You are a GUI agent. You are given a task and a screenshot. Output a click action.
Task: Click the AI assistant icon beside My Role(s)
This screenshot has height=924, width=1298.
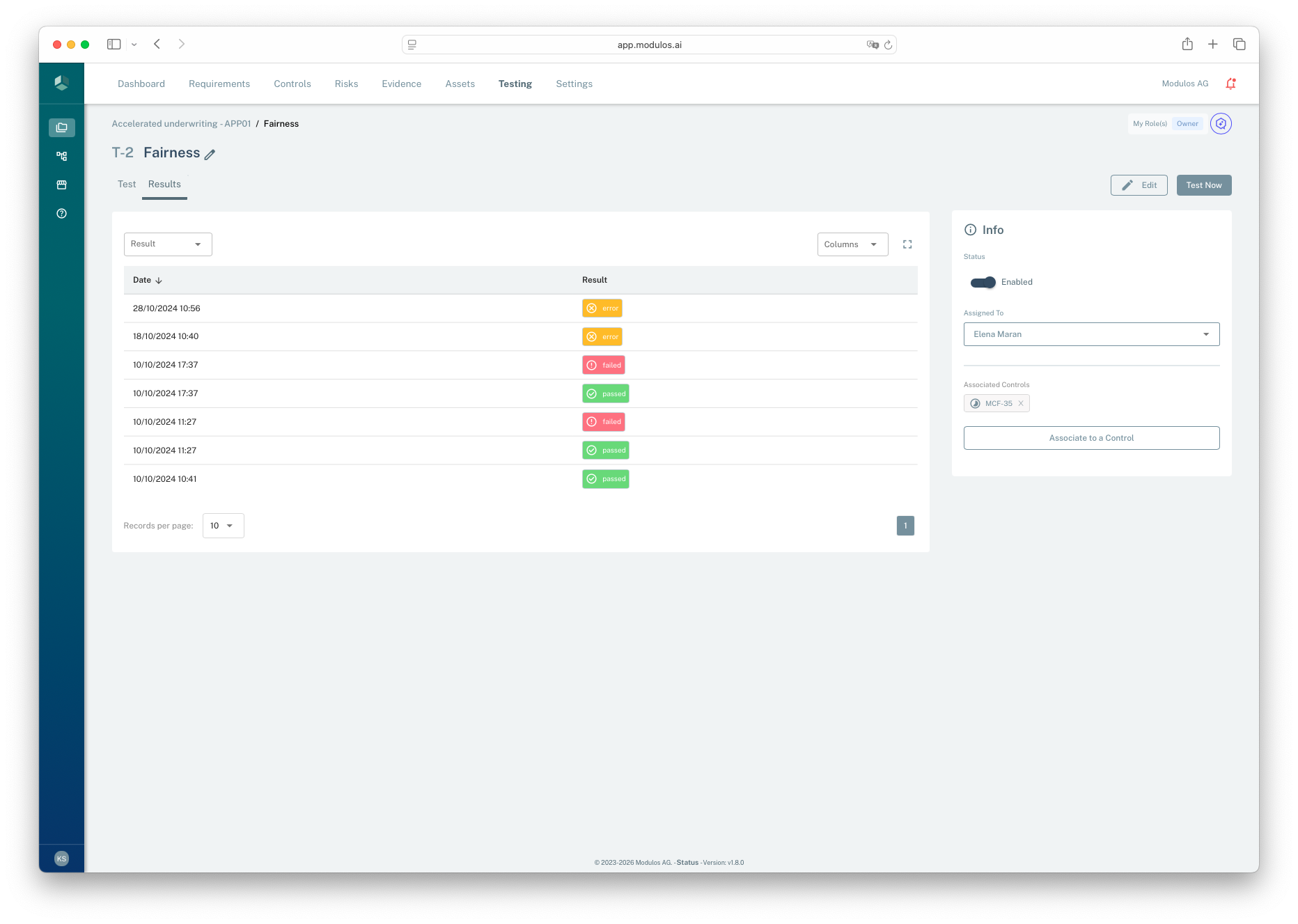(x=1221, y=123)
